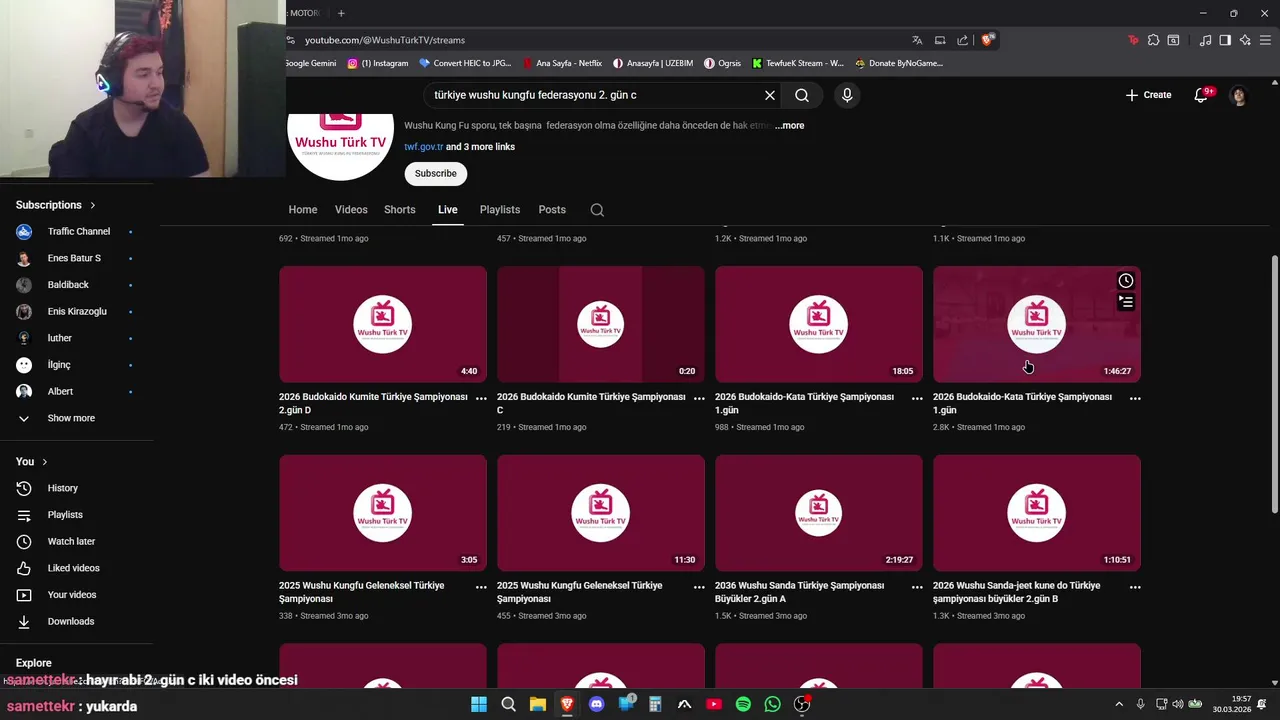Search within channel using magnifier icon
1280x720 pixels.
[x=597, y=210]
